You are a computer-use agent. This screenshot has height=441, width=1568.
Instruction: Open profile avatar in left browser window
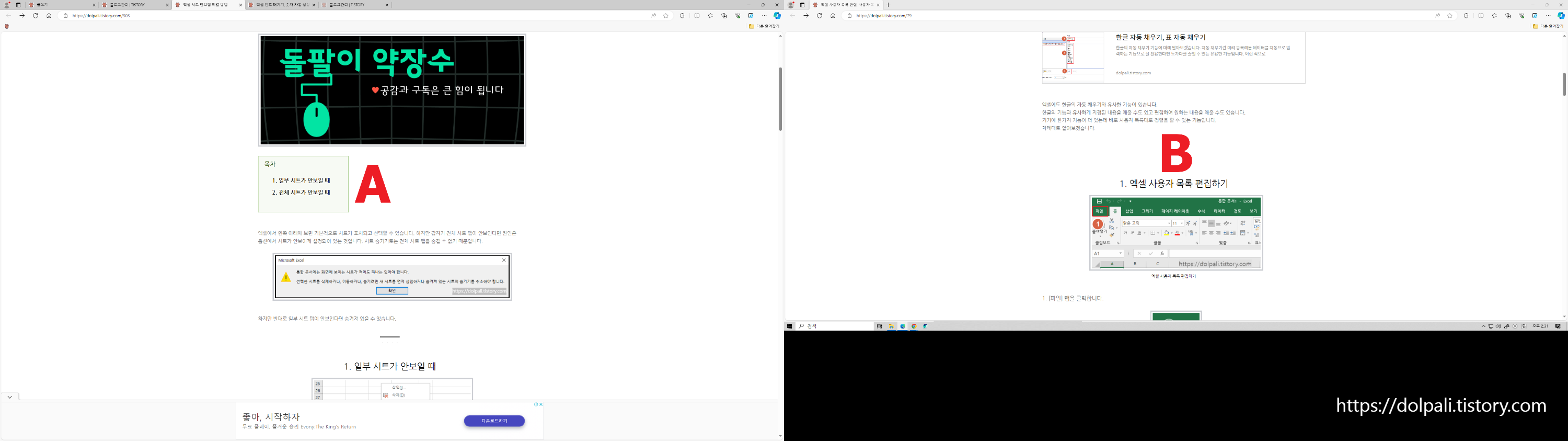click(7, 5)
